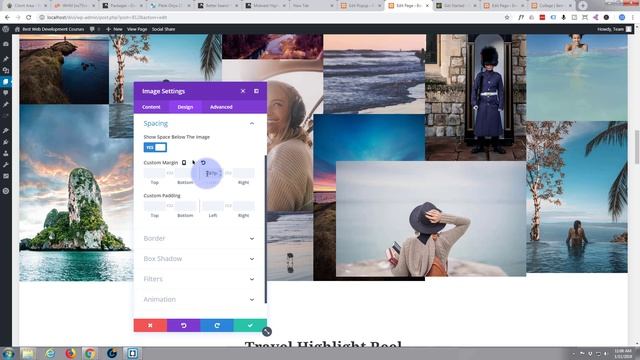This screenshot has height=360, width=640.
Task: Open Users in WordPress sidebar
Action: (x=6, y=153)
